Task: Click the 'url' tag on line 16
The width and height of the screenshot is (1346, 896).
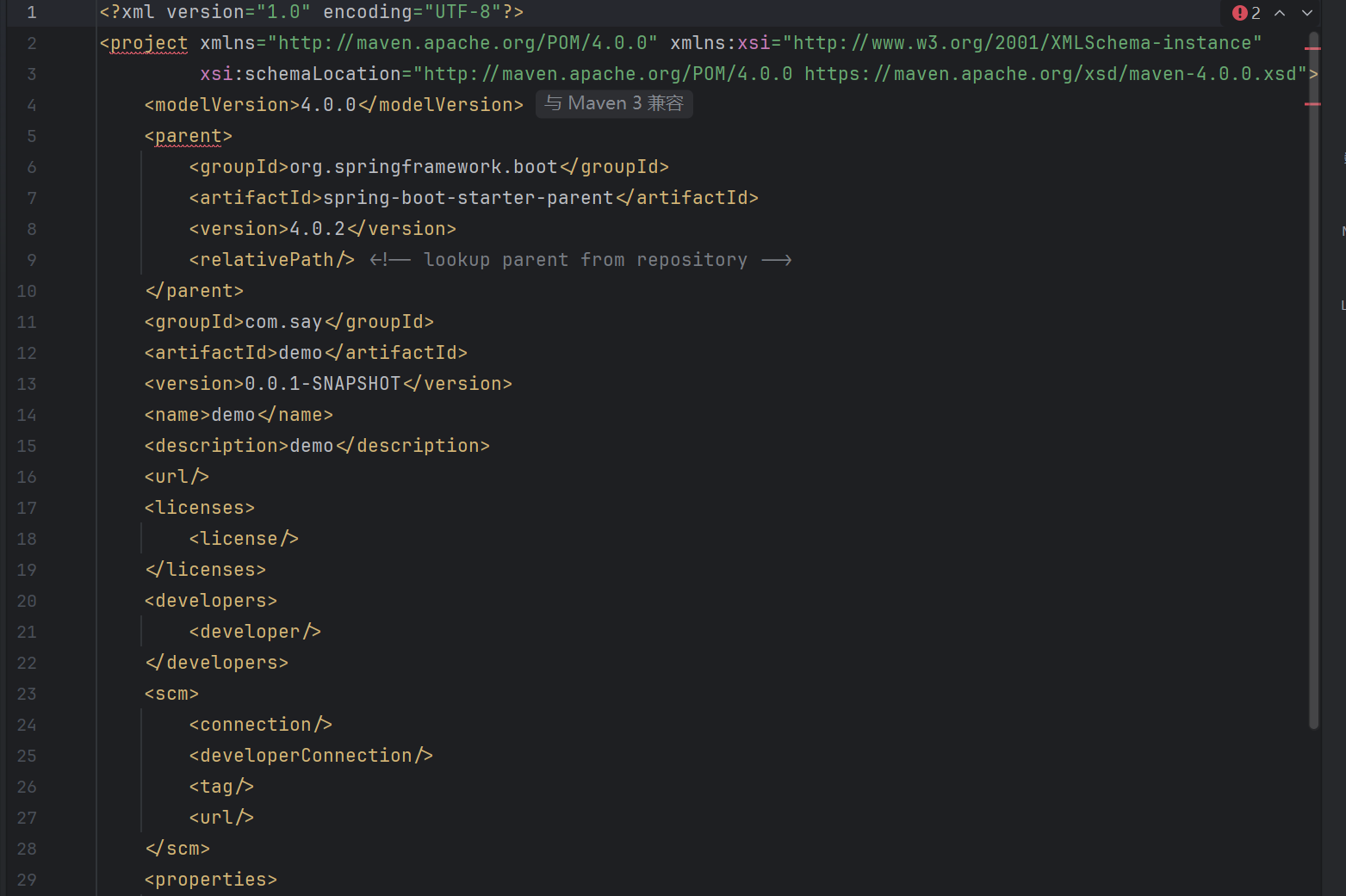Action: [x=177, y=477]
